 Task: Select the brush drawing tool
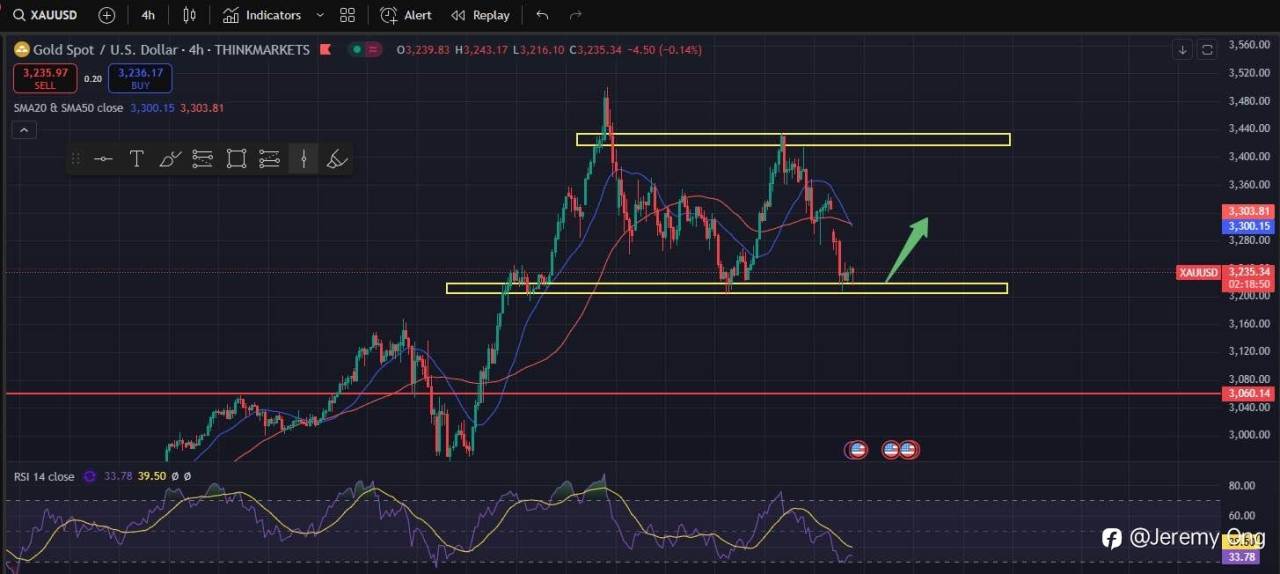tap(170, 159)
